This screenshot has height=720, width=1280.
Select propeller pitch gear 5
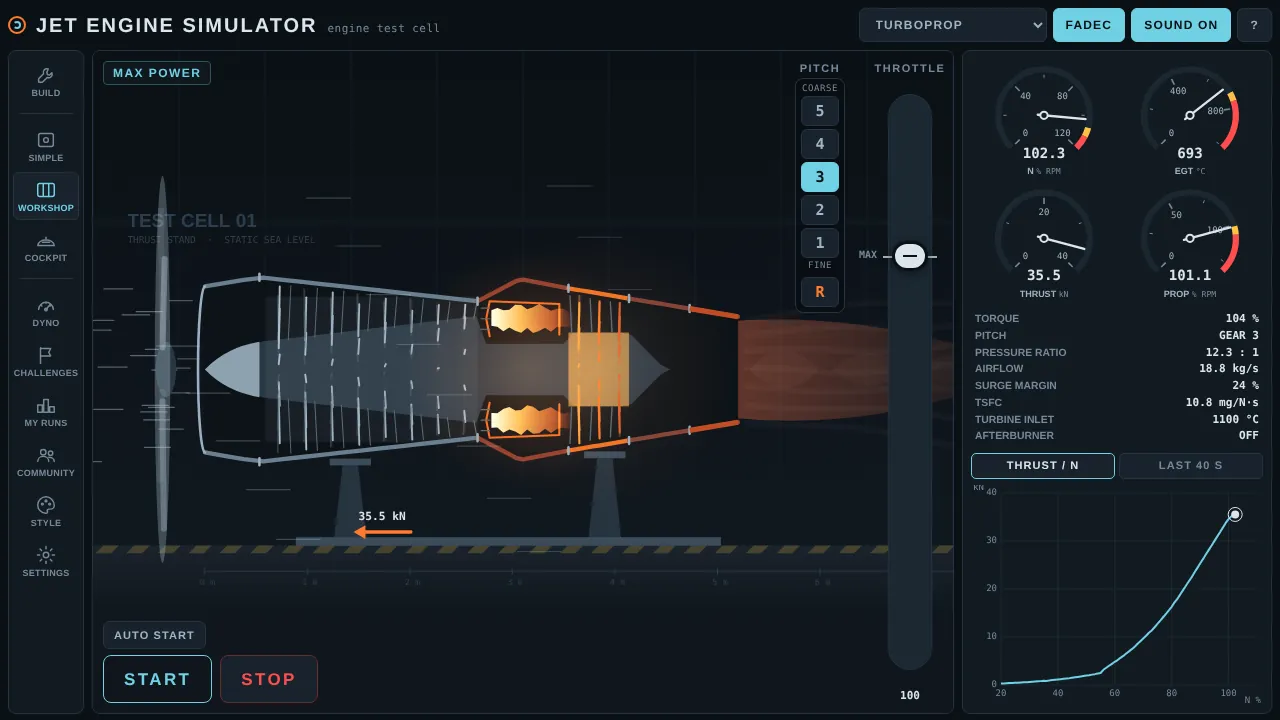pos(820,111)
